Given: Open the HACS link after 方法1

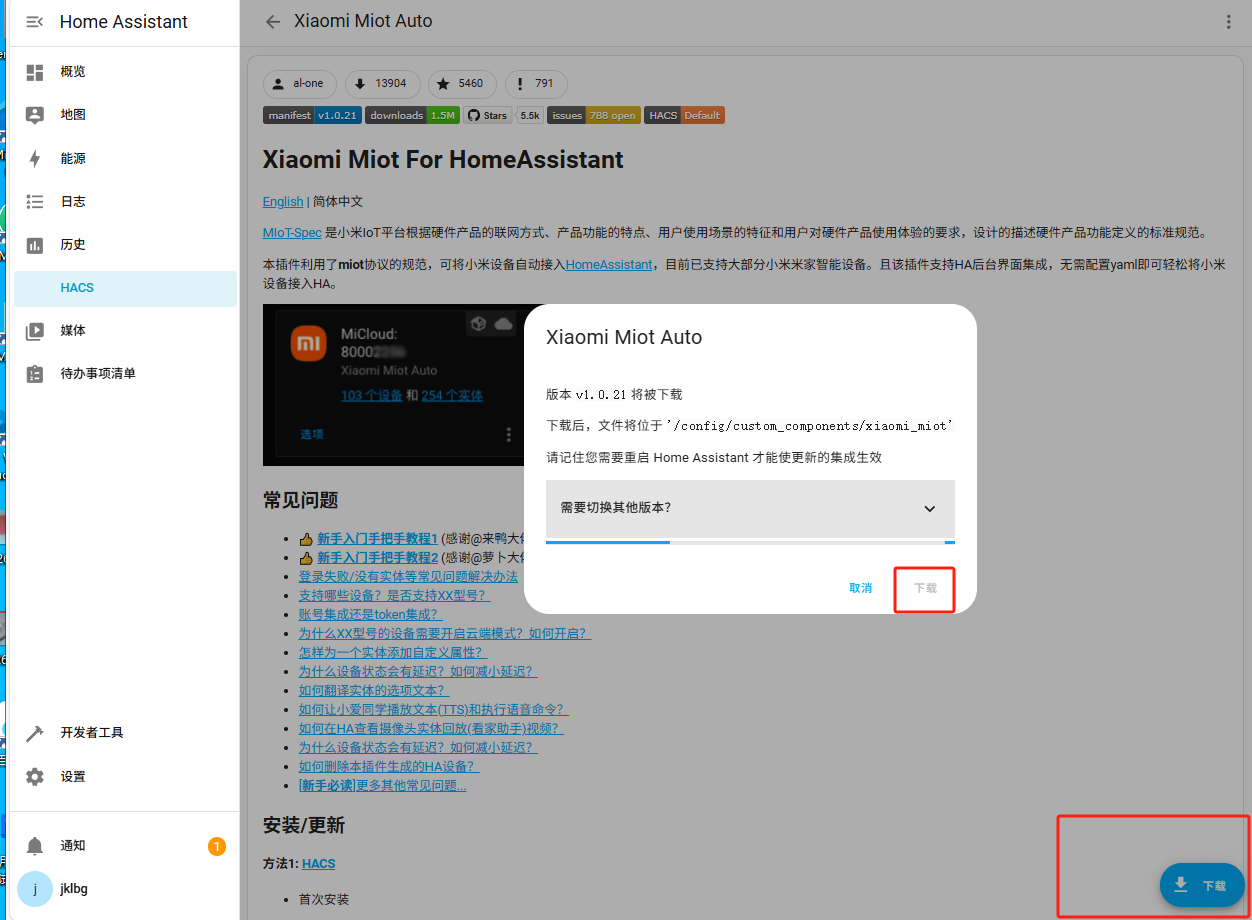Looking at the screenshot, I should coord(319,863).
